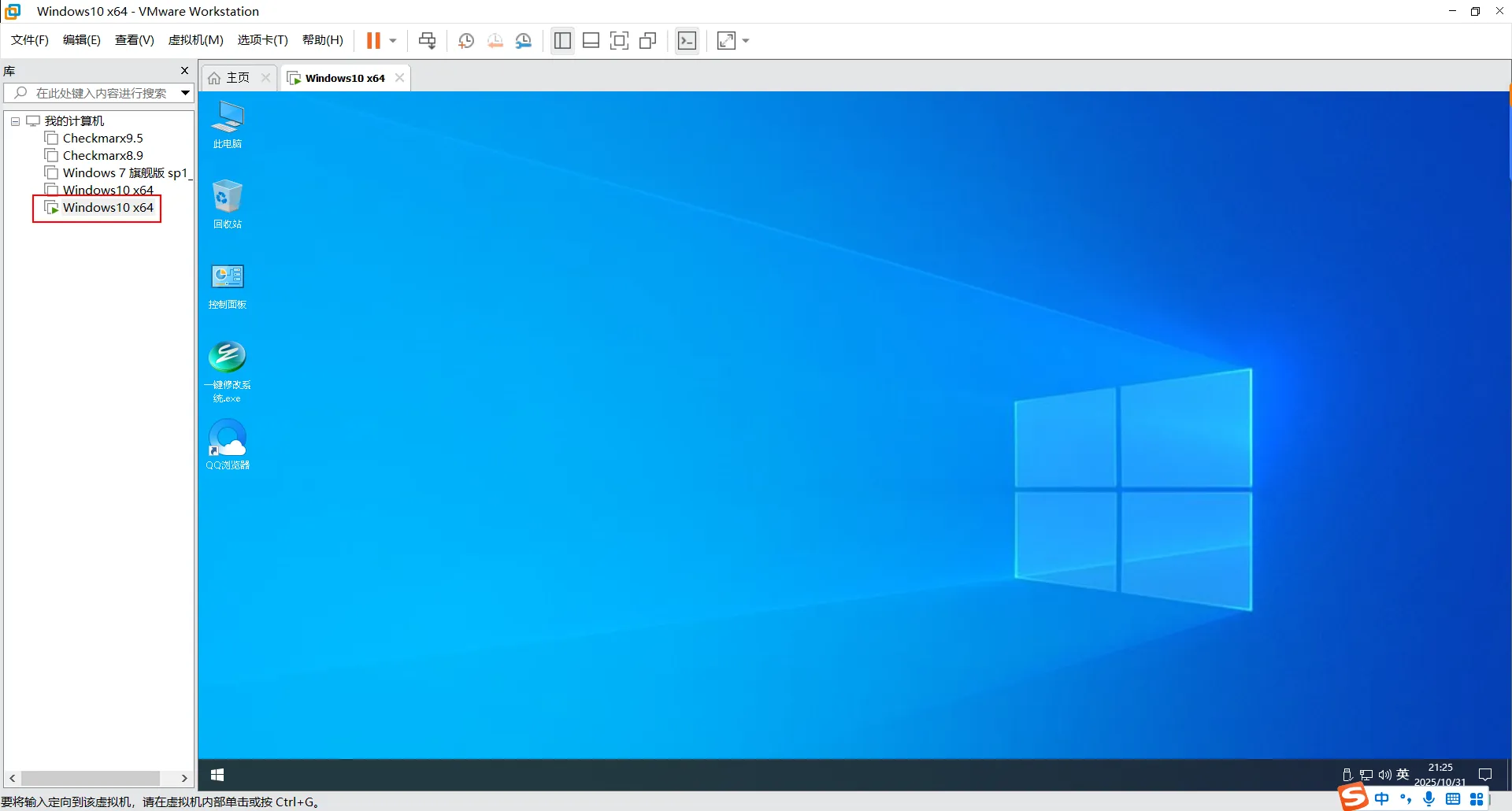
Task: Open the 虚拟机(M) menu
Action: pos(195,40)
